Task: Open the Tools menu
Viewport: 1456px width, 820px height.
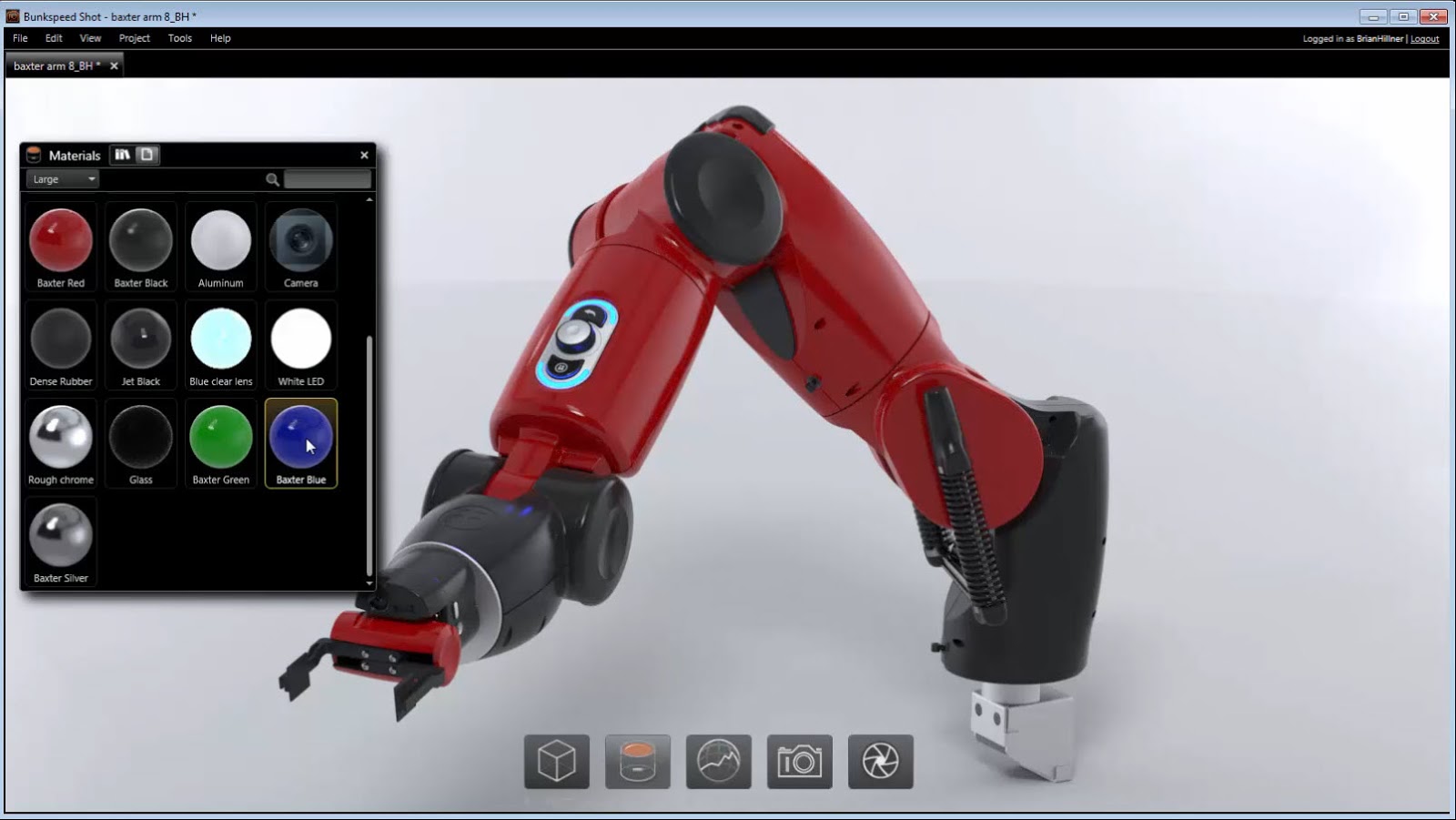Action: pyautogui.click(x=178, y=38)
